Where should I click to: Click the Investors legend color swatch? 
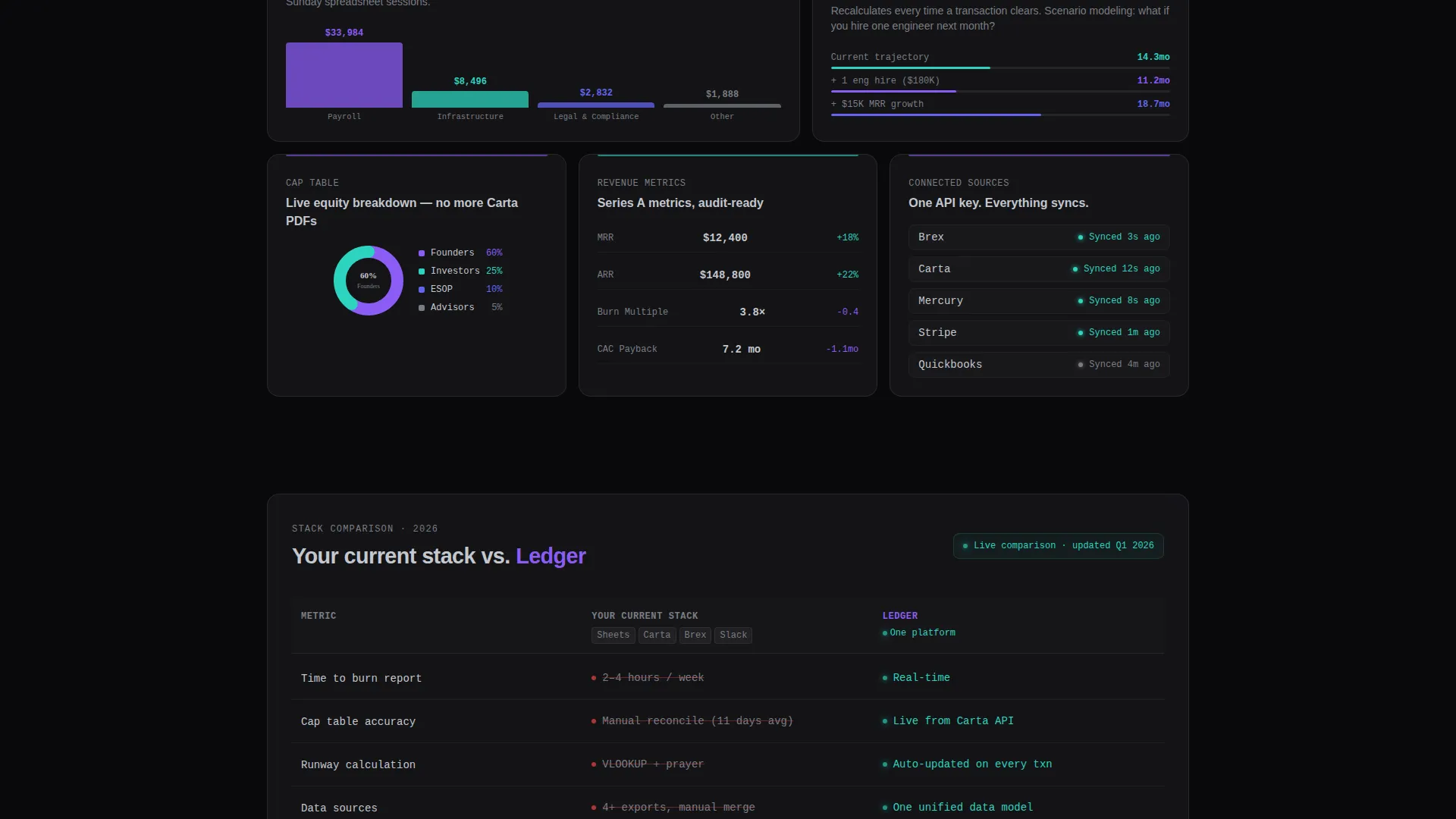422,271
